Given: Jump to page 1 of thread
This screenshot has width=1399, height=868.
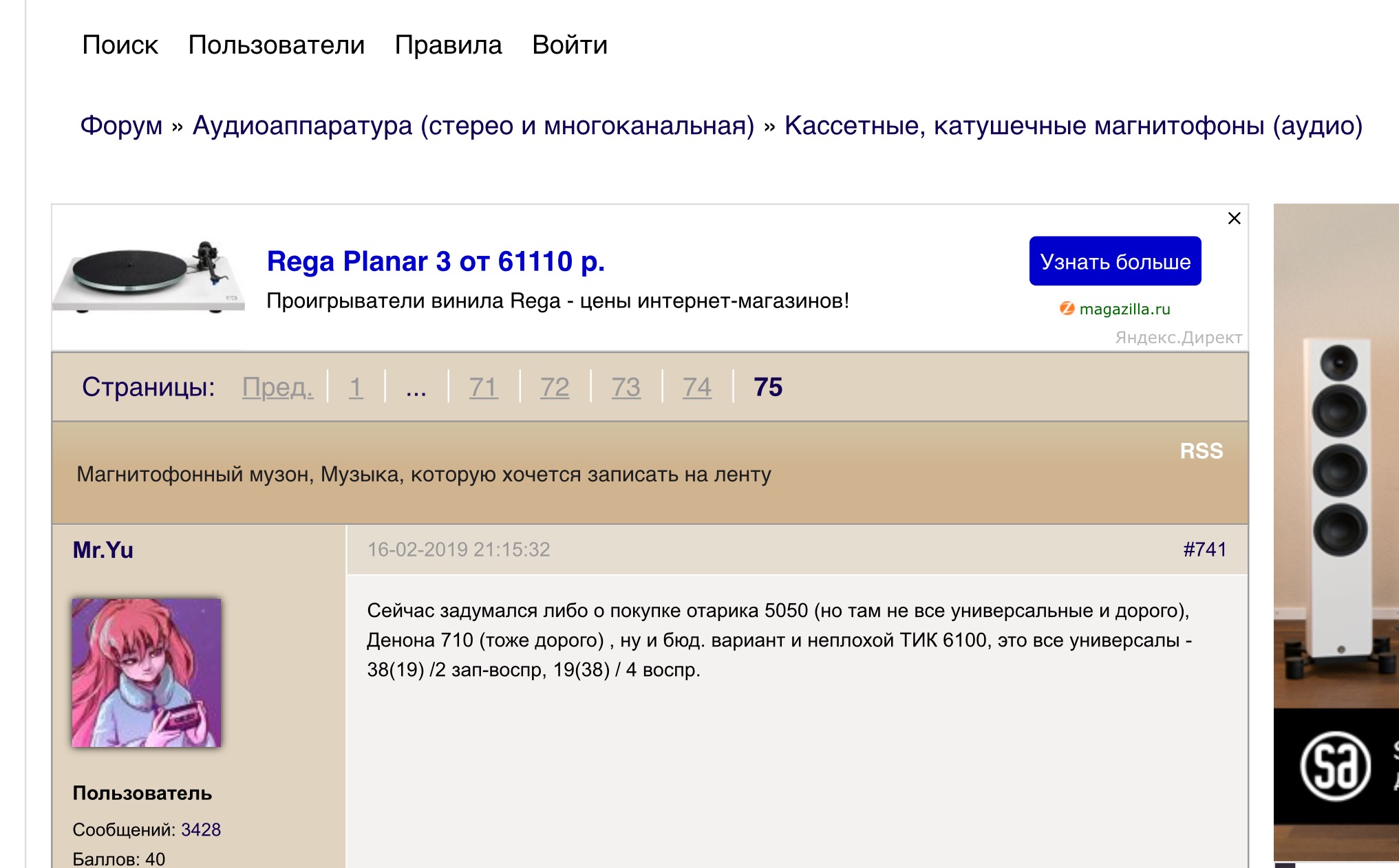Looking at the screenshot, I should tap(356, 387).
